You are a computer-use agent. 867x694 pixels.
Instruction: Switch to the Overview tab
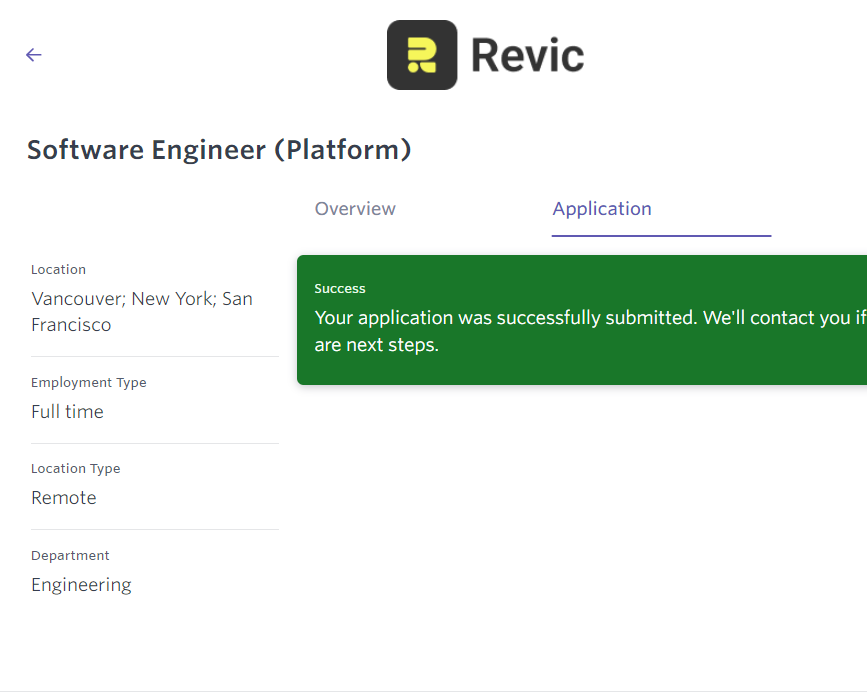(355, 209)
